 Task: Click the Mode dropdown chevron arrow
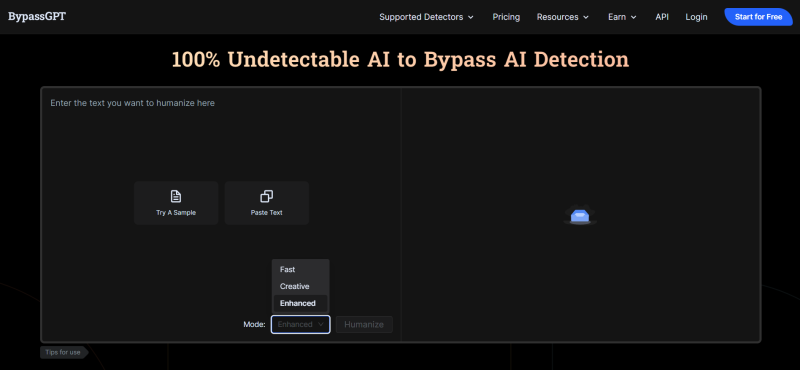click(x=321, y=324)
